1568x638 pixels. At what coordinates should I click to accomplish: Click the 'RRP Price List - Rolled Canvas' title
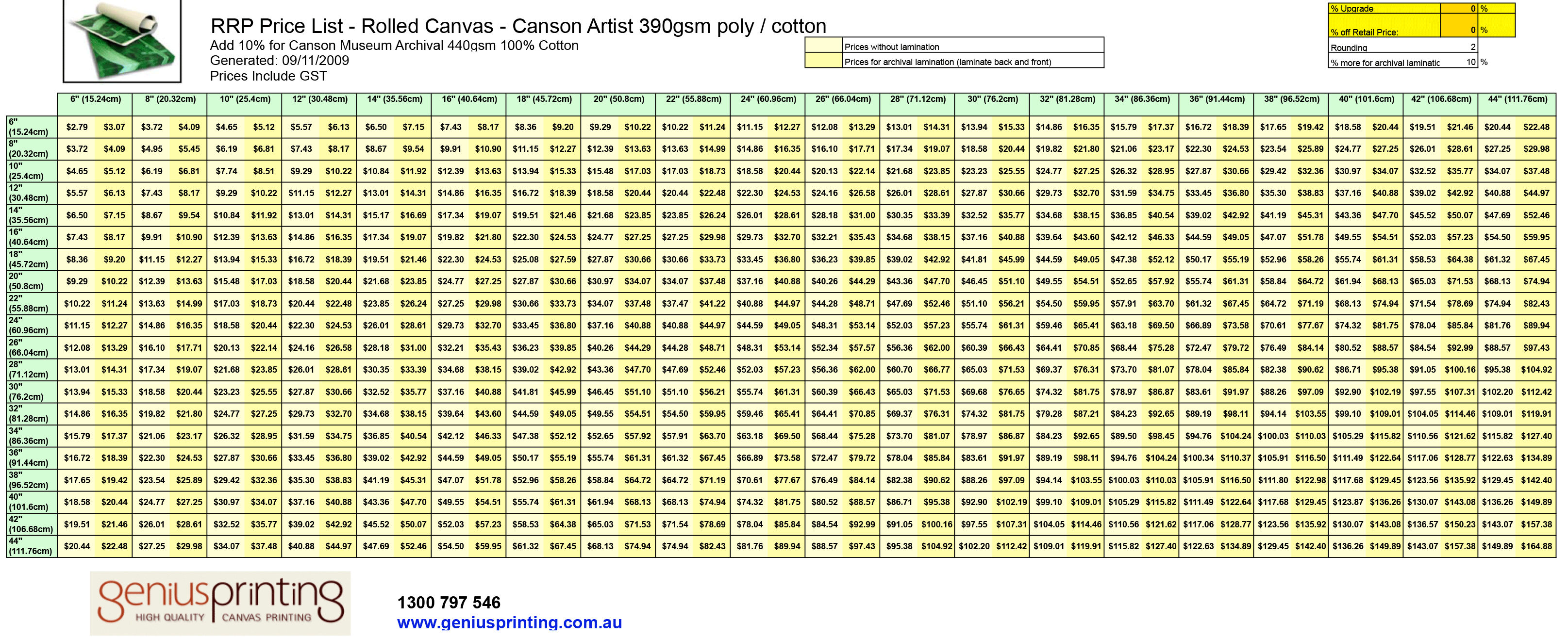[x=518, y=26]
